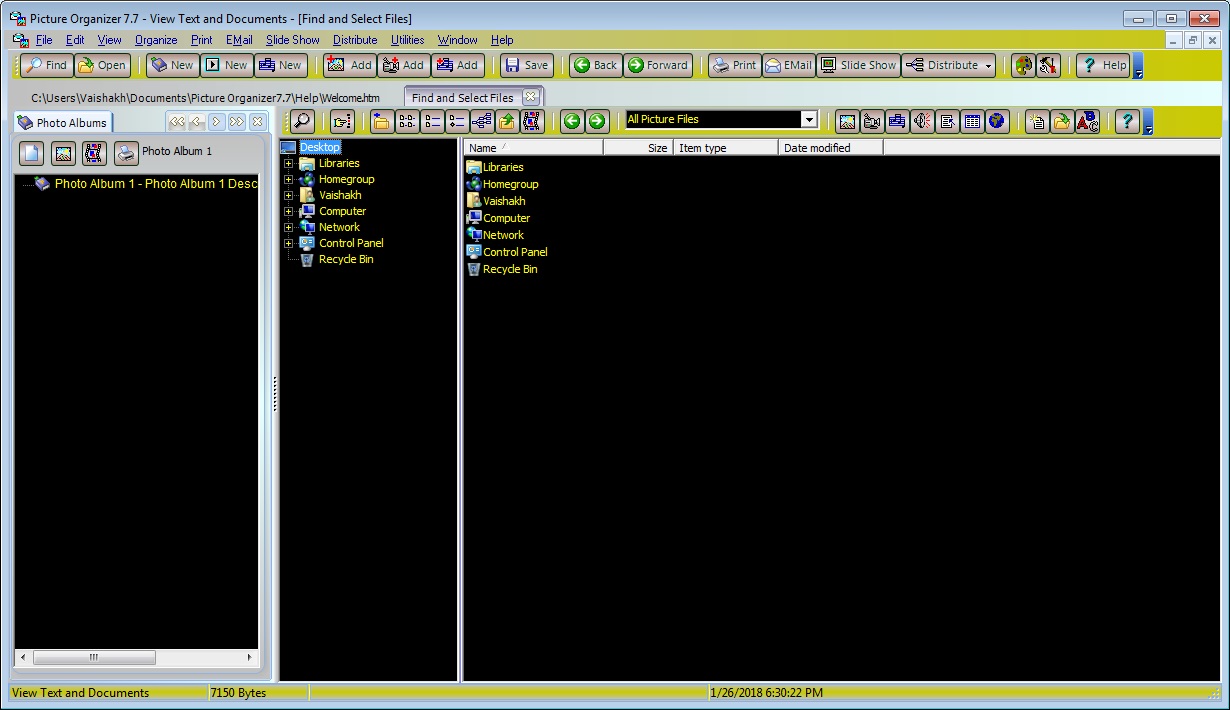The height and width of the screenshot is (710, 1230).
Task: Click the globe icon for picture files from web
Action: pyautogui.click(x=995, y=121)
